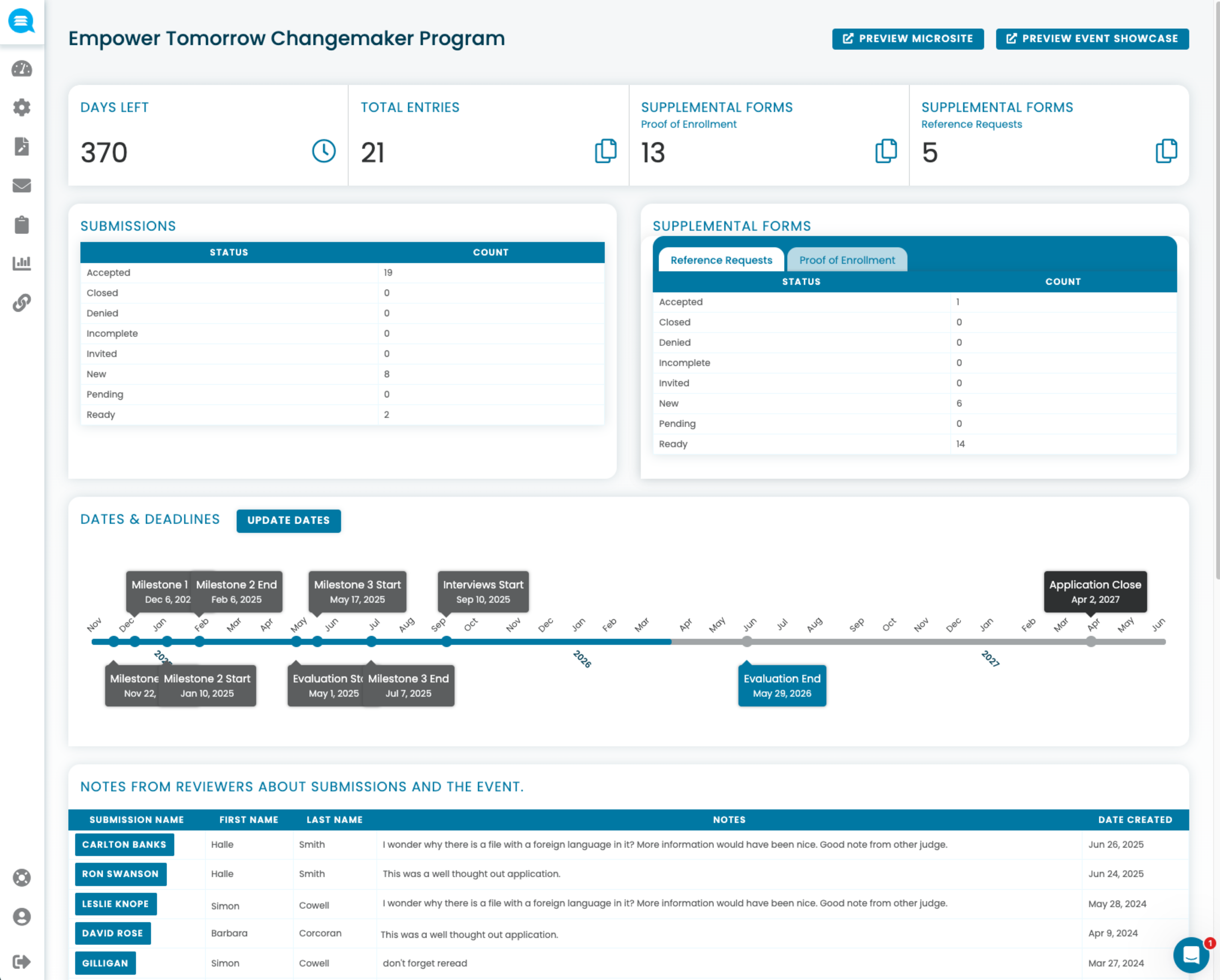Screen dimensions: 1220x980
Task: Click the UPDATE DATES button
Action: (x=289, y=520)
